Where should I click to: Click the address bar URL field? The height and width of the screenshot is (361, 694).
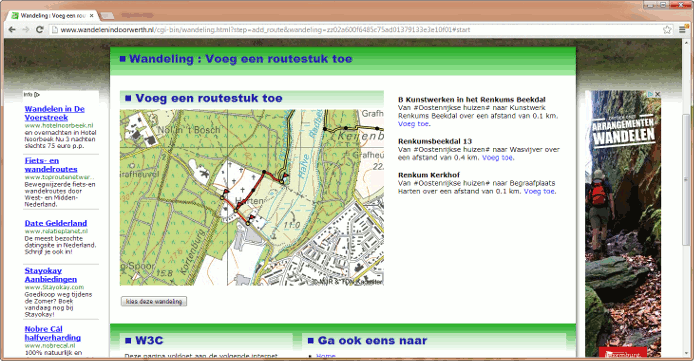[x=354, y=30]
